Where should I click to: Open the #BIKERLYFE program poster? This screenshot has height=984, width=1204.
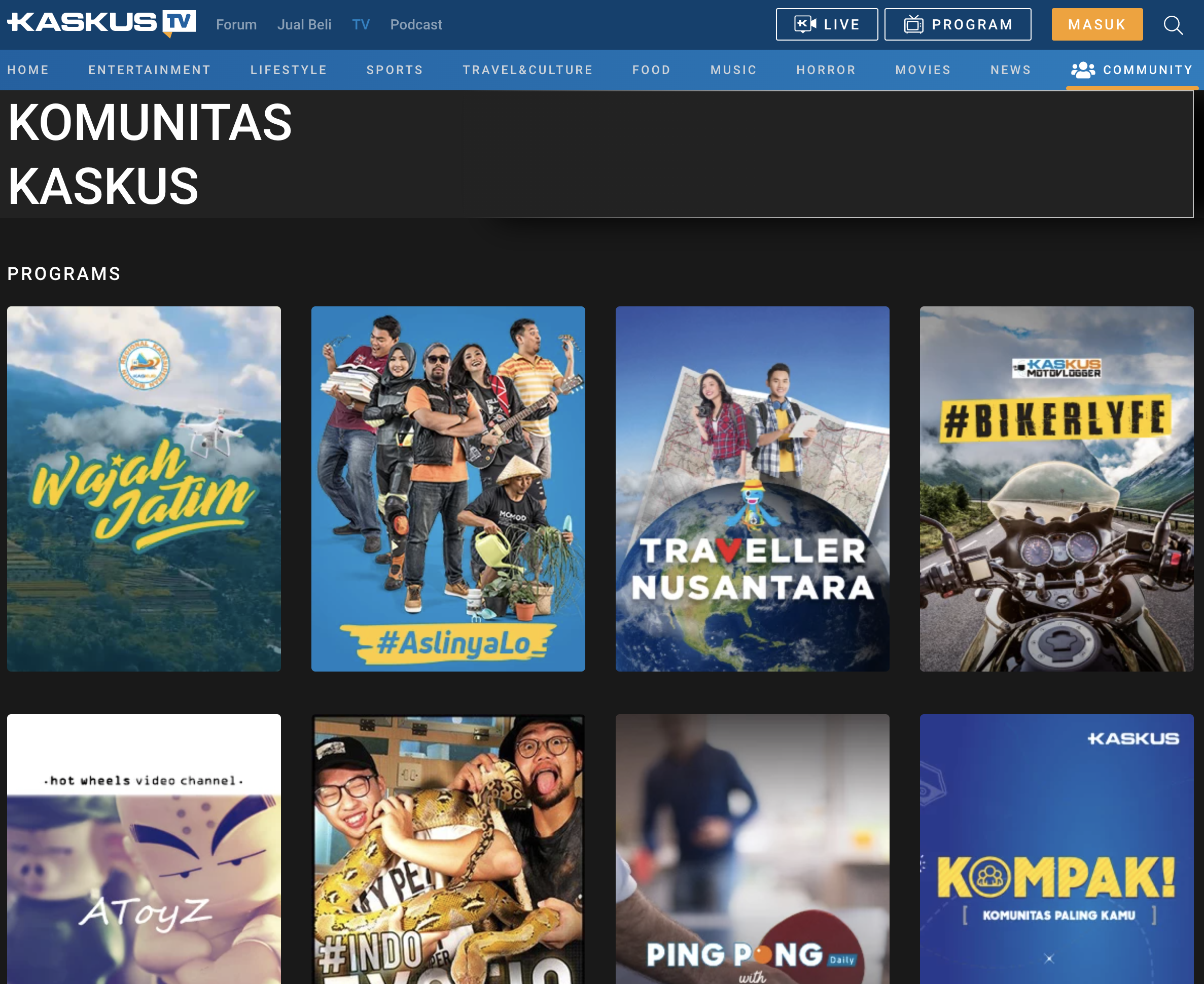pyautogui.click(x=1056, y=488)
